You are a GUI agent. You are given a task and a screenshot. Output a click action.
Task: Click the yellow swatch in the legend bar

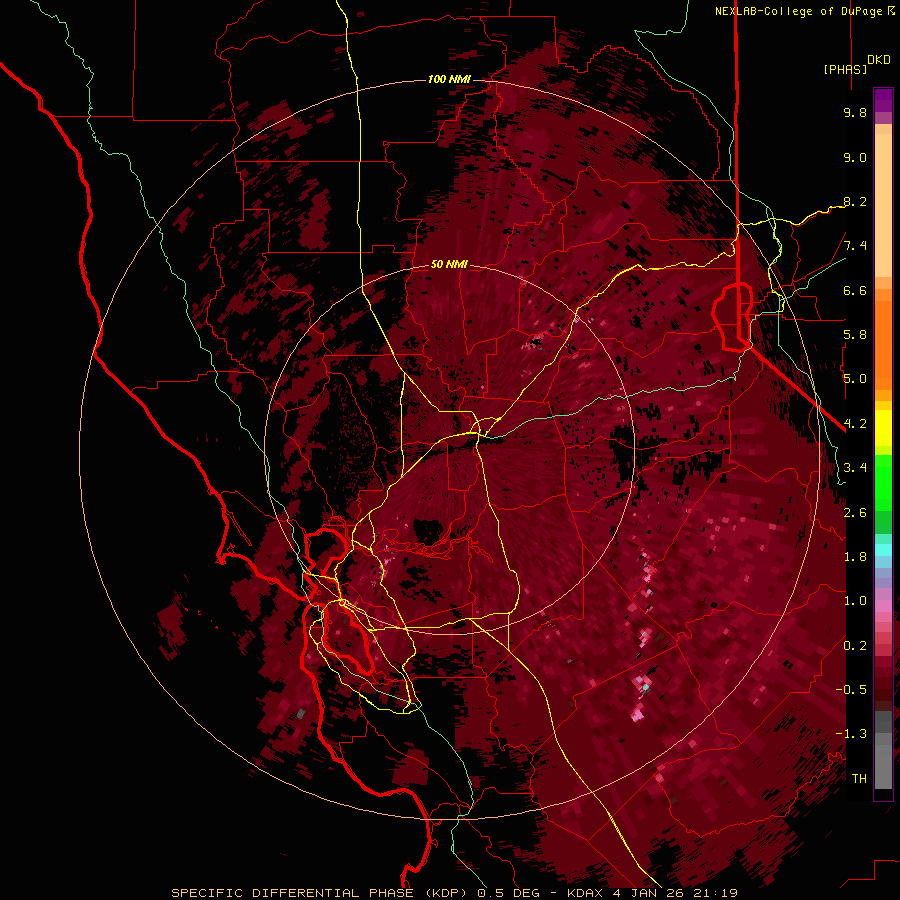(x=883, y=428)
